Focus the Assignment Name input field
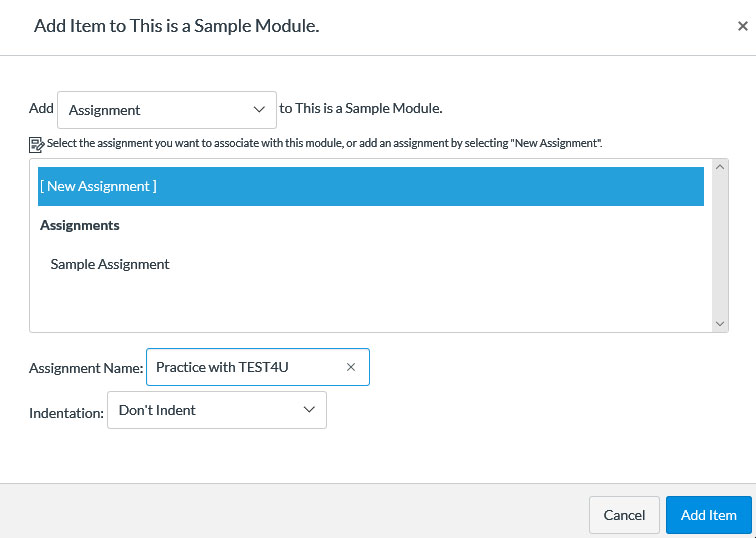 [x=245, y=367]
